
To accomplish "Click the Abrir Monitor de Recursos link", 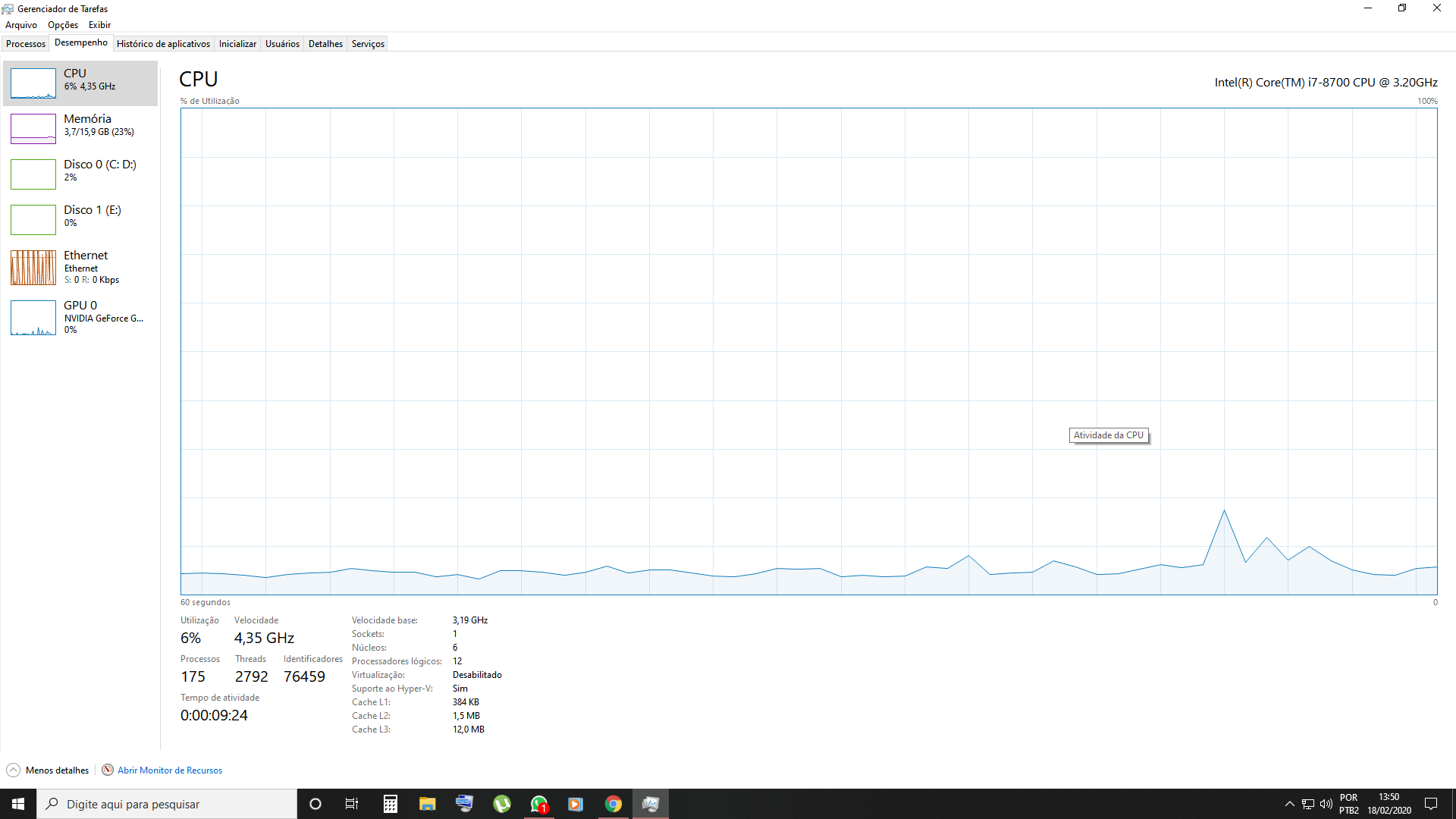I will click(x=170, y=770).
